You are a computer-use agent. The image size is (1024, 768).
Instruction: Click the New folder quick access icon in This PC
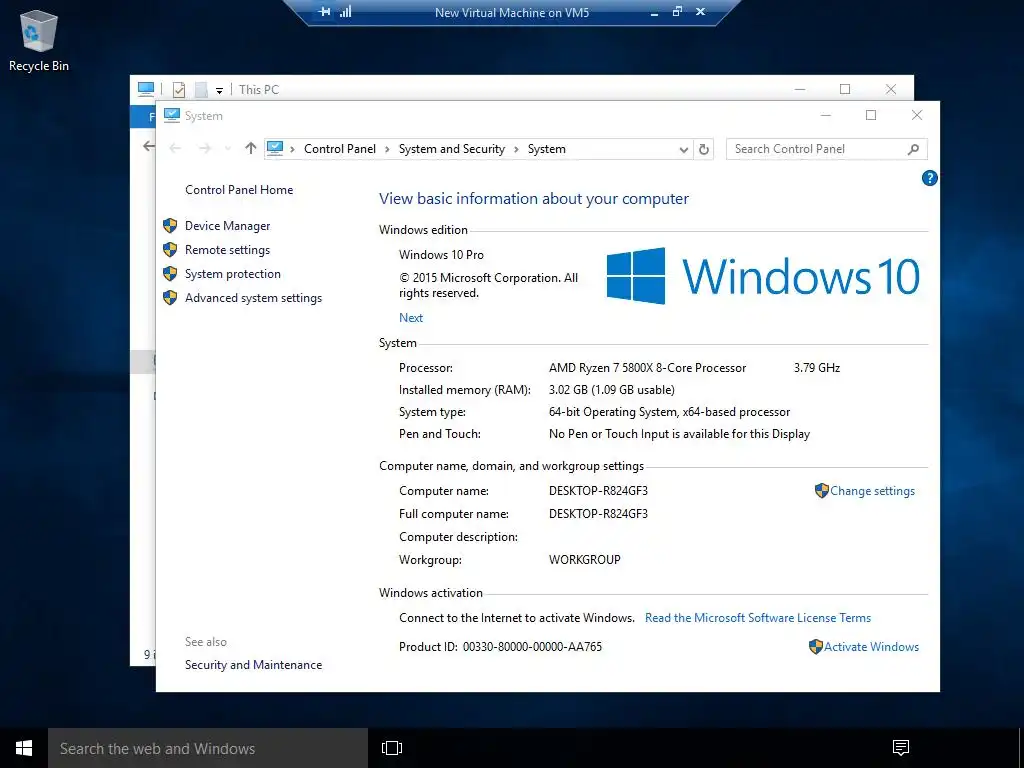point(201,89)
